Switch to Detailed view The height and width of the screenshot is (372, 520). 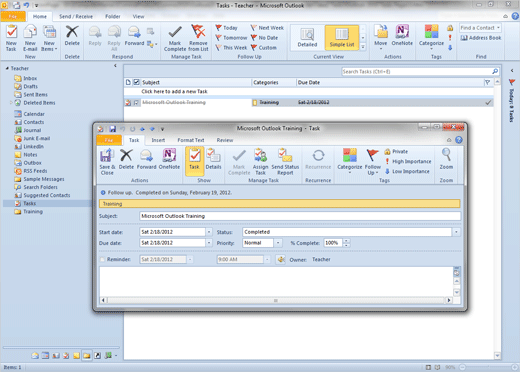tap(307, 38)
